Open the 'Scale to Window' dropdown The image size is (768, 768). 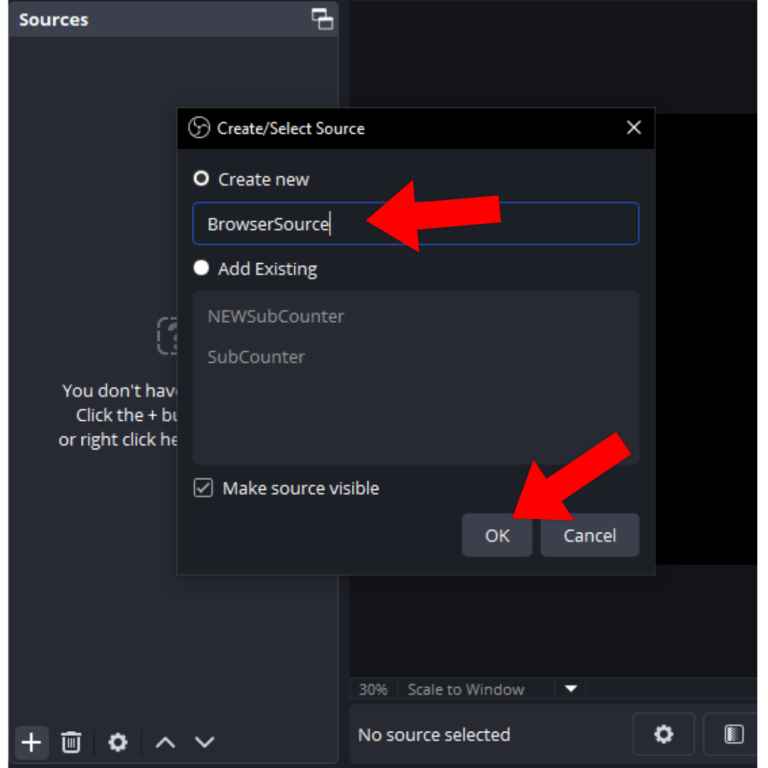pos(466,689)
